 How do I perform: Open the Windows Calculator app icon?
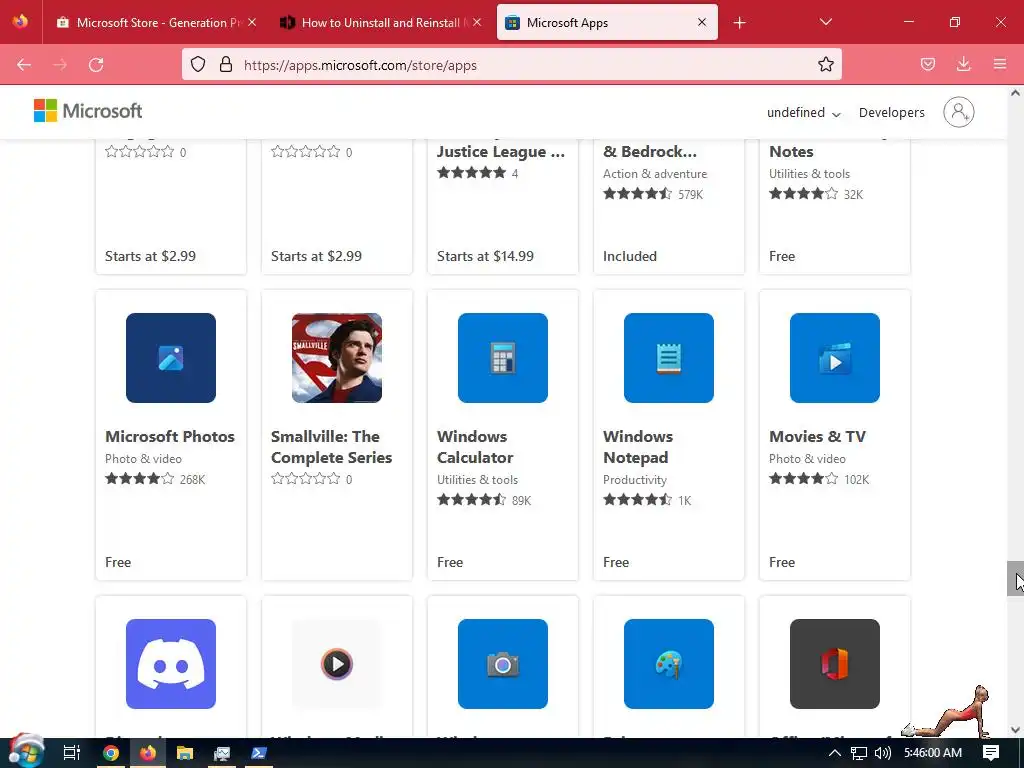(502, 358)
